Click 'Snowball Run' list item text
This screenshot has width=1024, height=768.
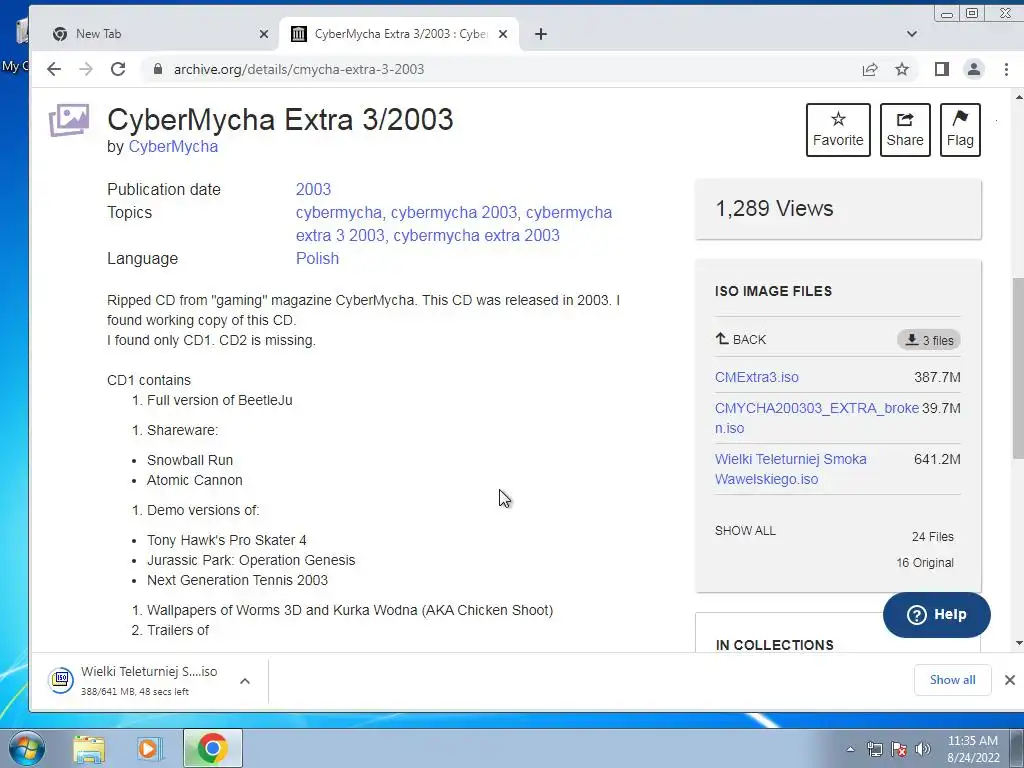(x=189, y=460)
